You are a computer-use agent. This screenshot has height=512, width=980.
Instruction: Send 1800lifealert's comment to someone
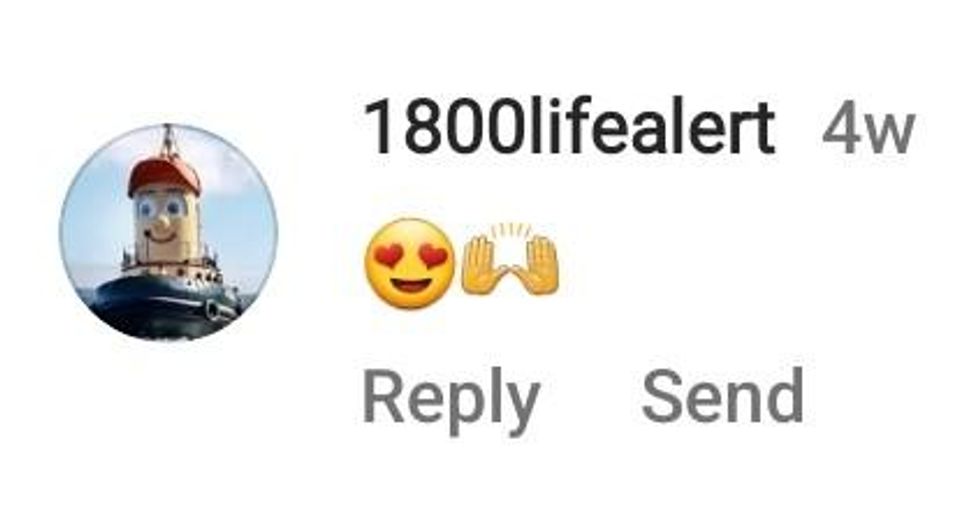click(722, 395)
